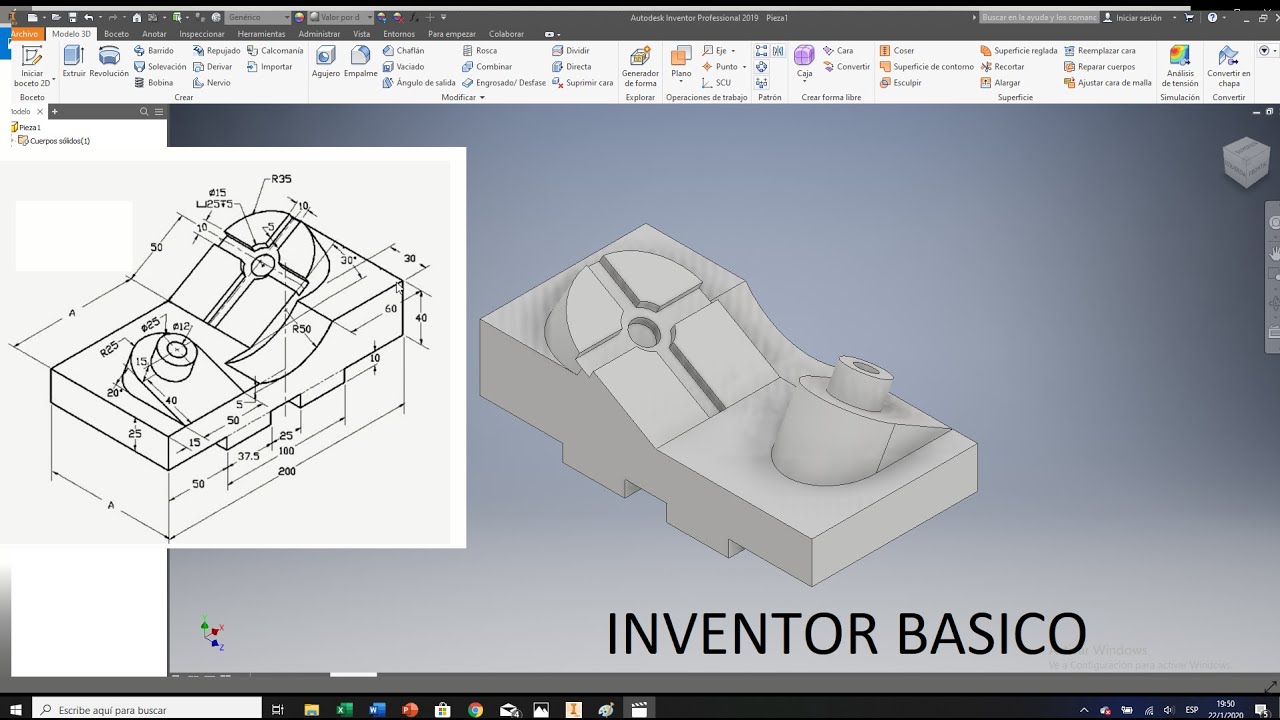Screen dimensions: 1280x720
Task: Click Convertir en chapa tool
Action: (x=1229, y=66)
